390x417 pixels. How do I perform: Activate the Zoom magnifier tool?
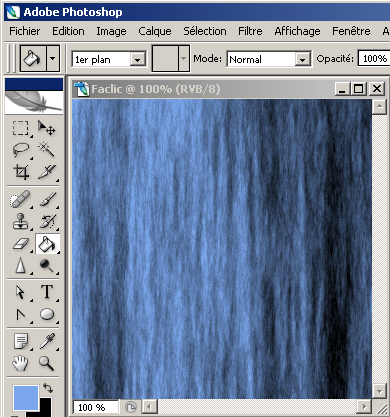[x=47, y=363]
